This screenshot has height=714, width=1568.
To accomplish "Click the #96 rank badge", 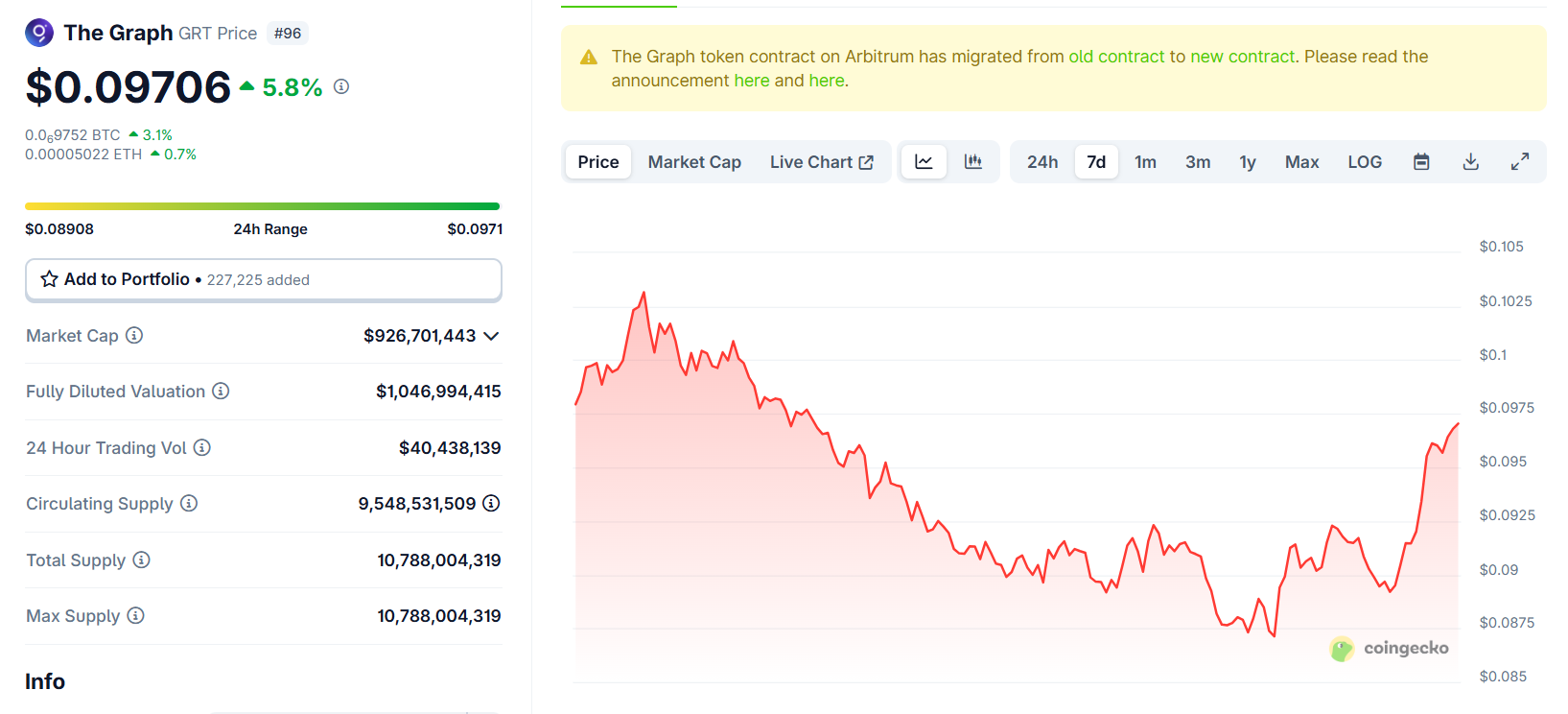I will coord(288,34).
